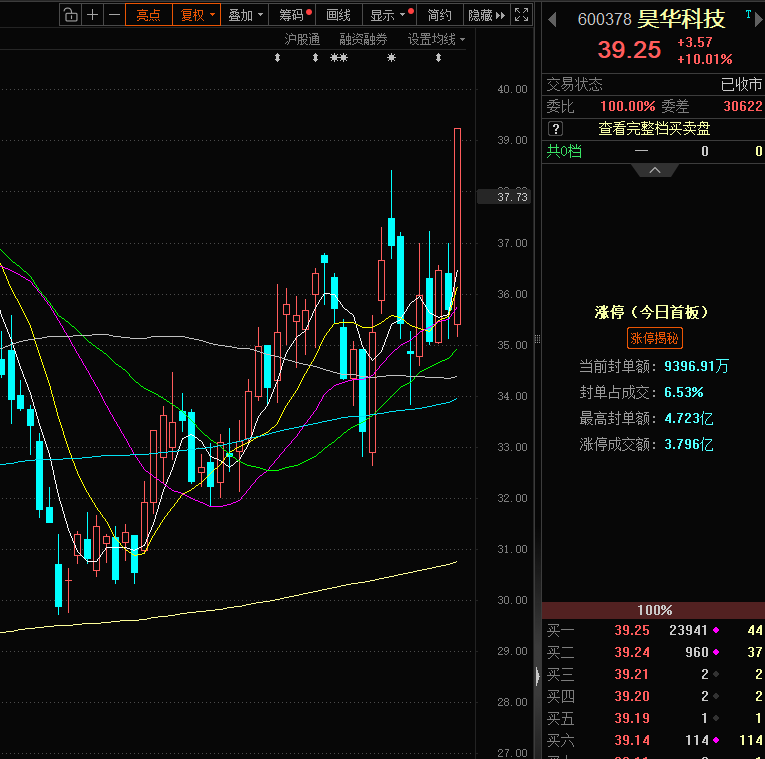Viewport: 765px width, 759px height.
Task: Toggle fullscreen chart icon
Action: 522,15
